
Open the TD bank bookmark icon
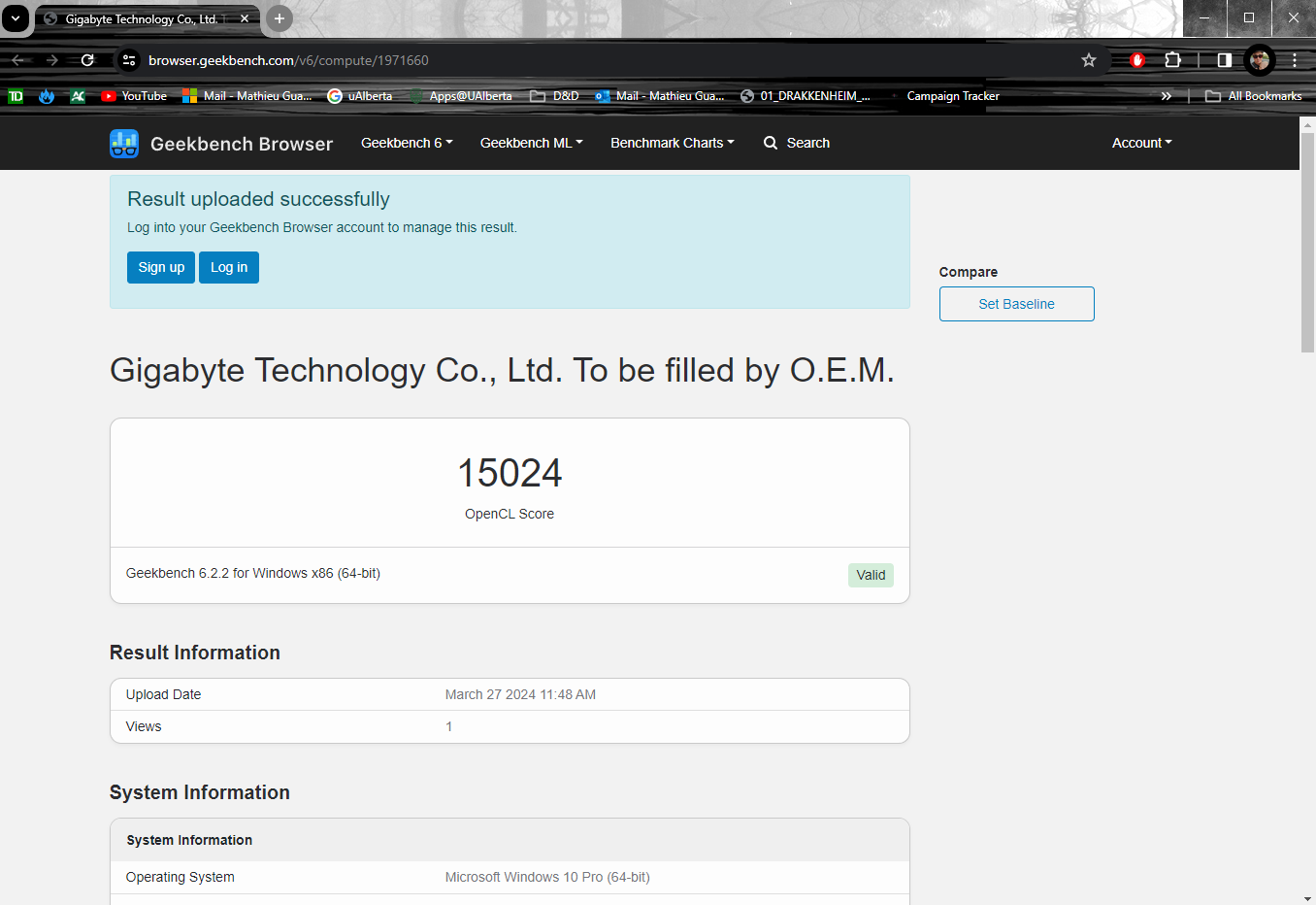tap(16, 96)
